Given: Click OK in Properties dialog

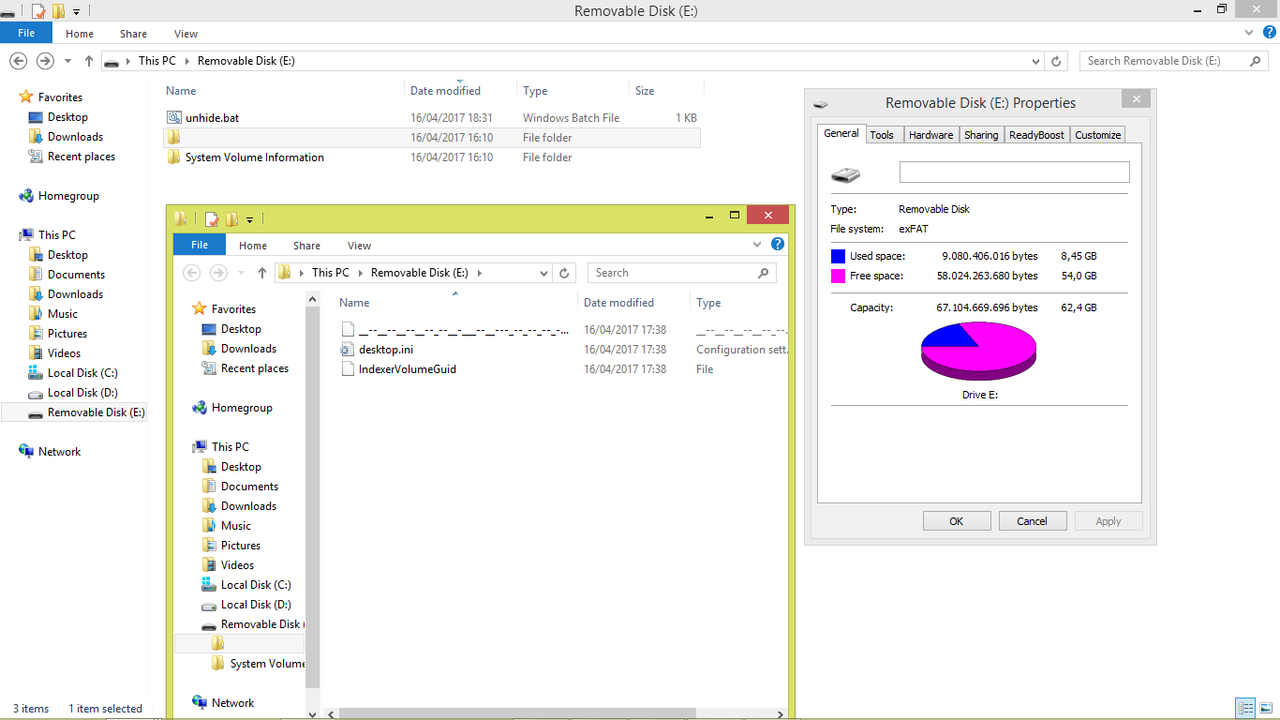Looking at the screenshot, I should click(956, 521).
